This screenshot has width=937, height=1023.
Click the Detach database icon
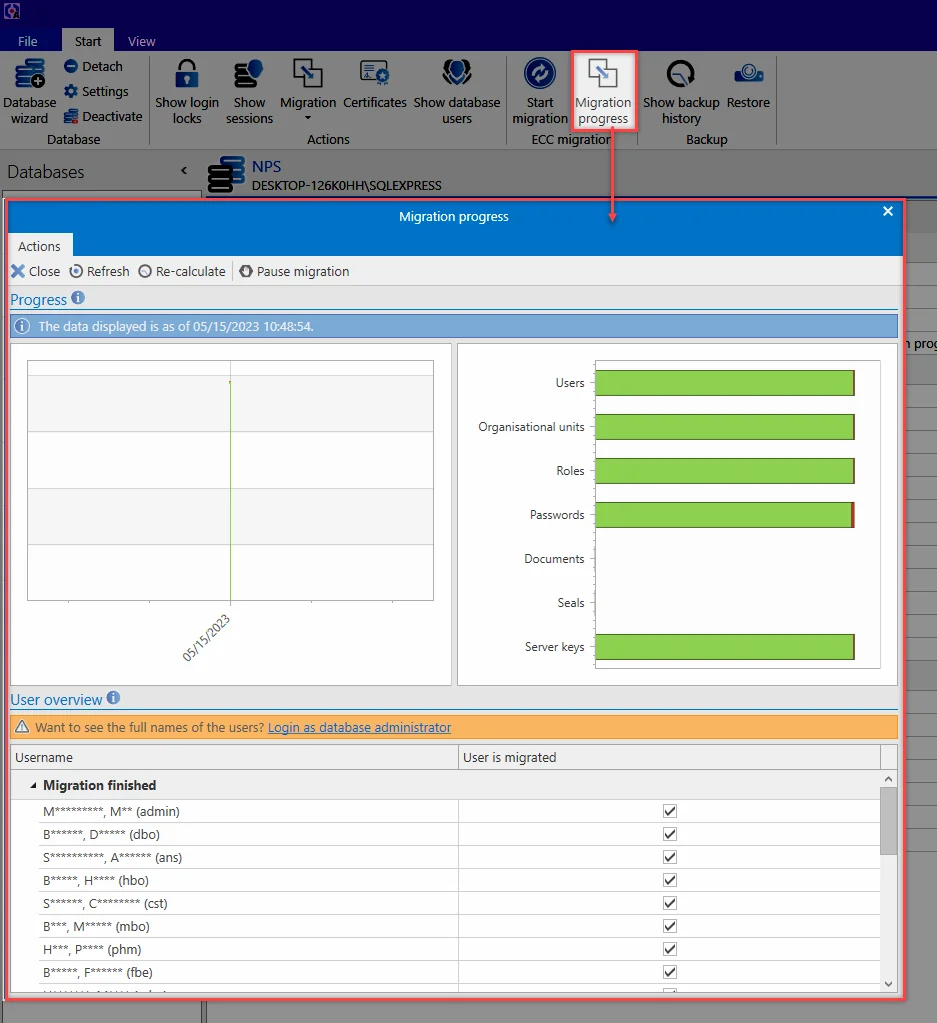(x=70, y=67)
